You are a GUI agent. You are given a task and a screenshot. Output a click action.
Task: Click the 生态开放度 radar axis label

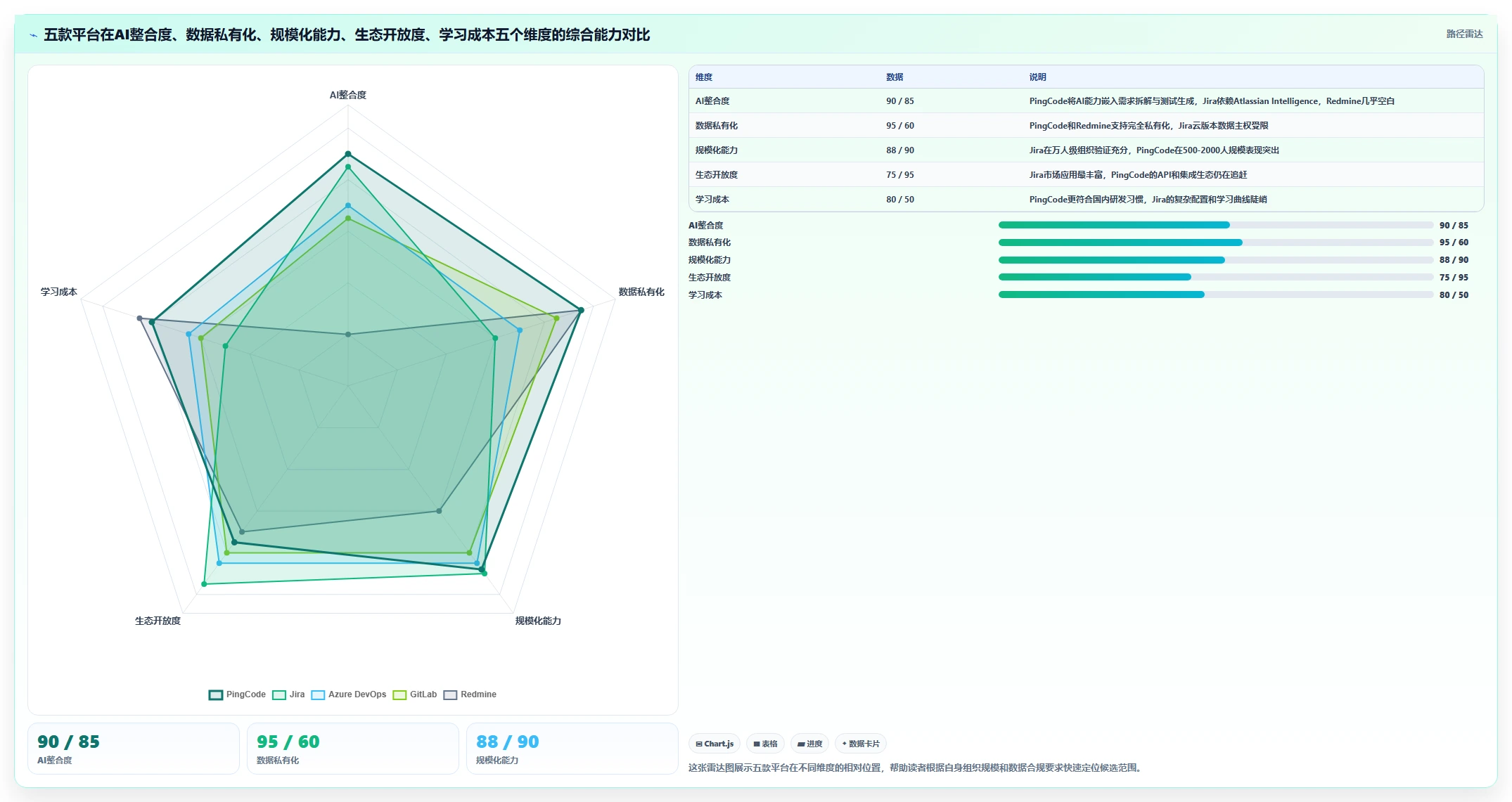tap(158, 621)
